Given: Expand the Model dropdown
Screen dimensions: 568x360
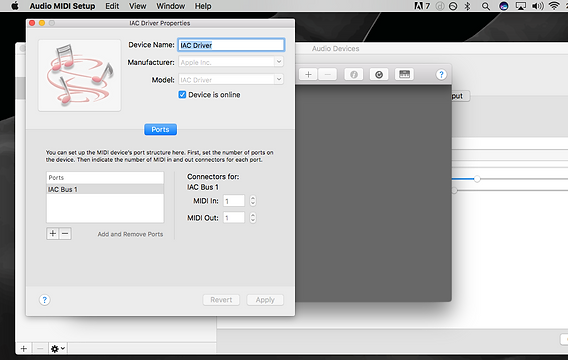Looking at the screenshot, I should [x=279, y=79].
